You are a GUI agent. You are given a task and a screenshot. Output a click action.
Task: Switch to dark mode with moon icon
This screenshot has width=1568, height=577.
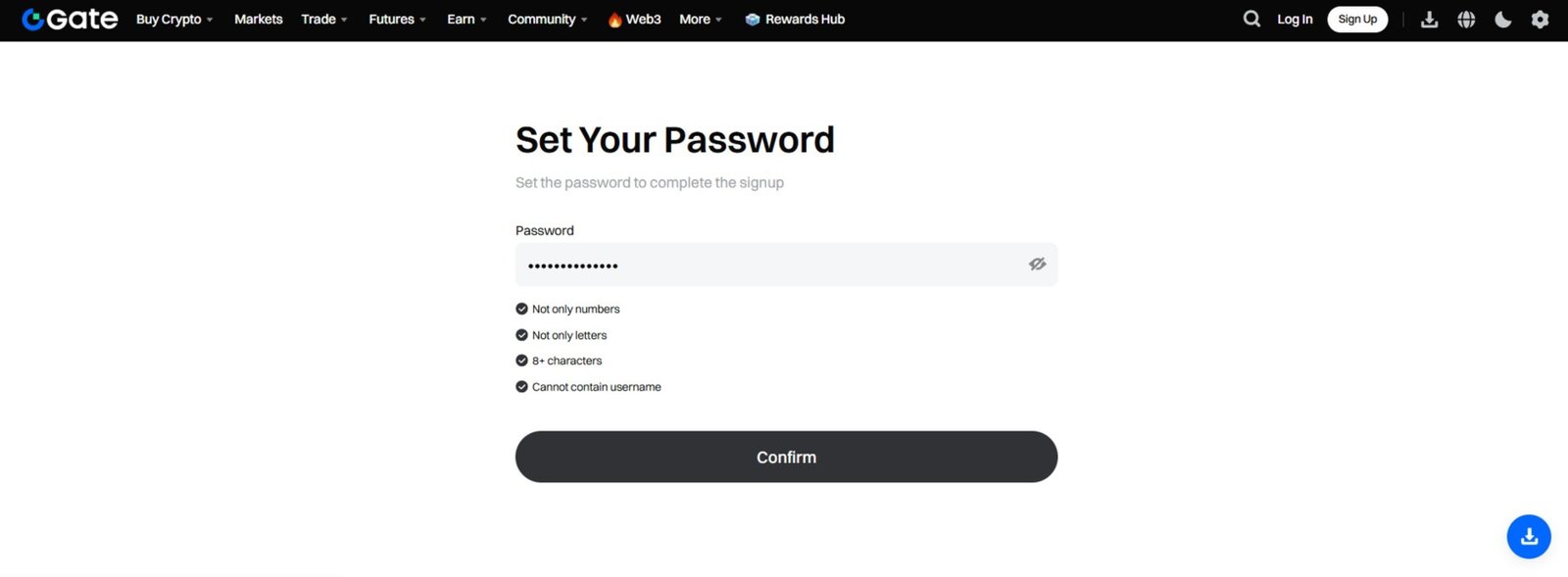1502,19
